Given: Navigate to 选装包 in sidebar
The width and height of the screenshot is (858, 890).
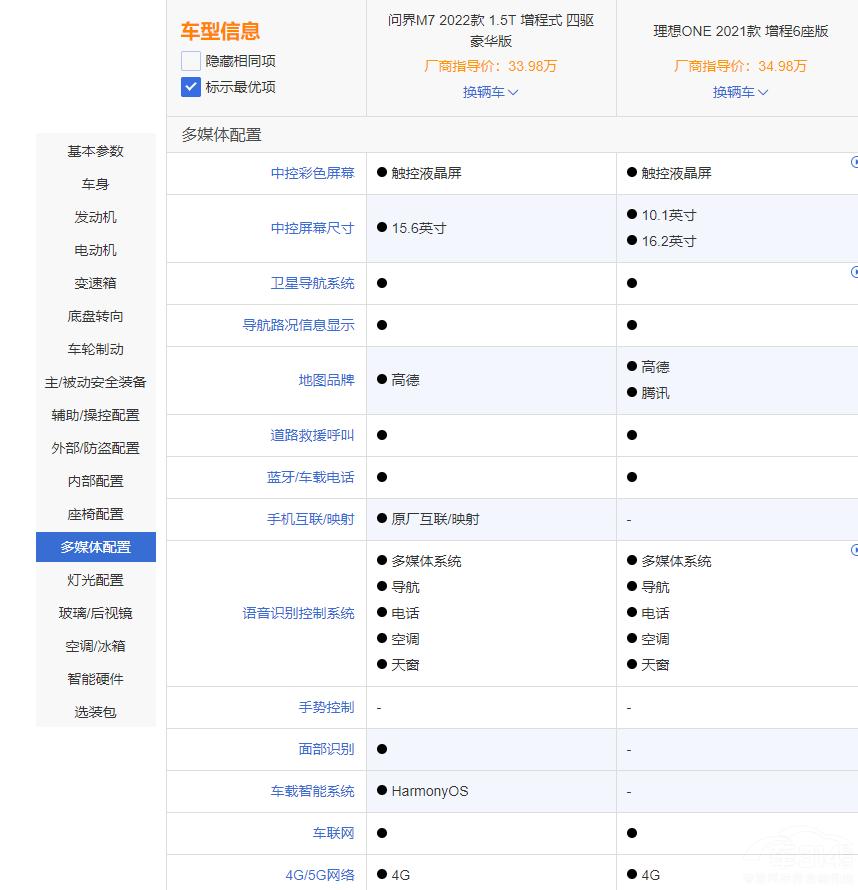Looking at the screenshot, I should point(96,712).
